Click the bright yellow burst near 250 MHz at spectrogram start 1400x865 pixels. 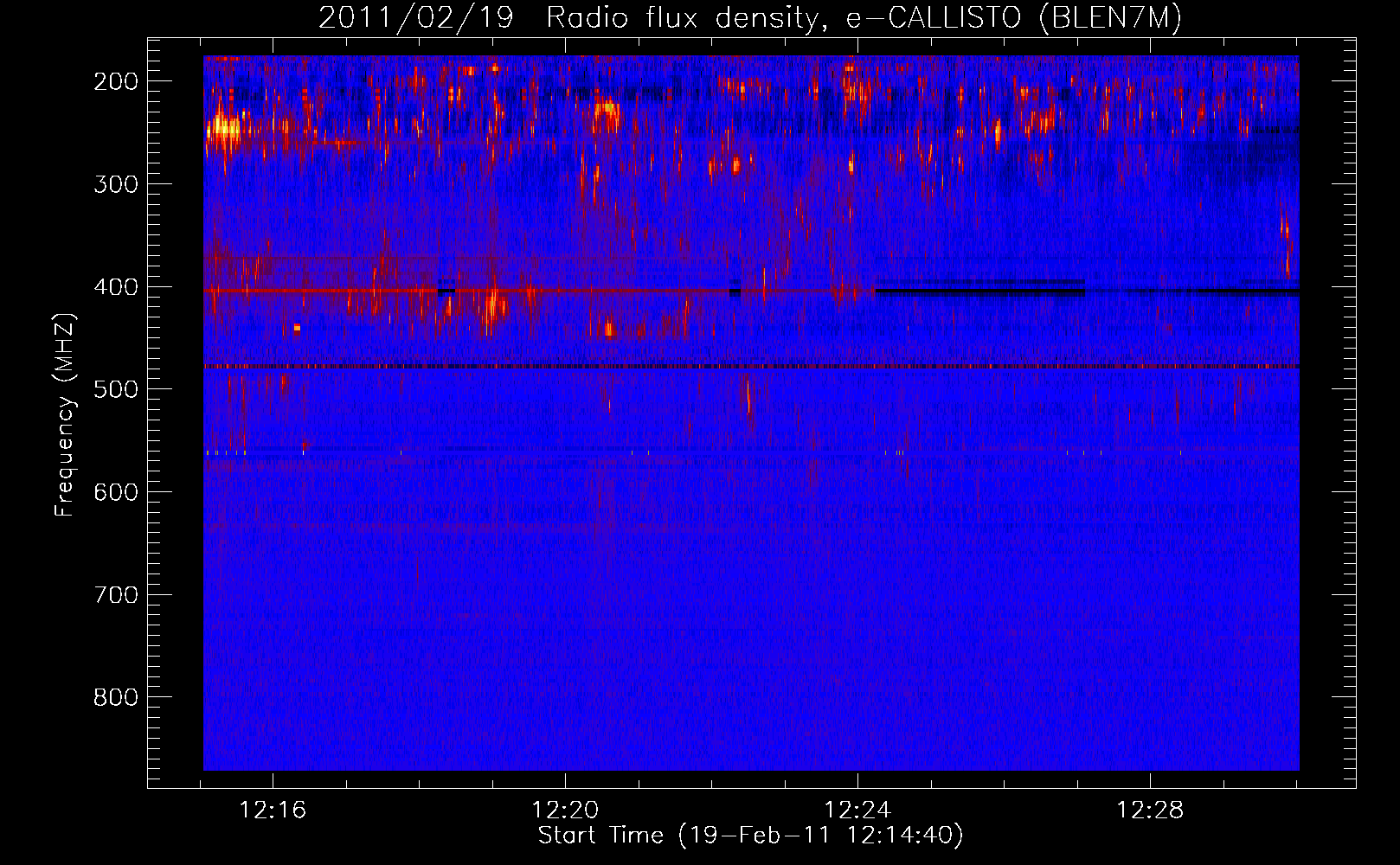pyautogui.click(x=224, y=130)
